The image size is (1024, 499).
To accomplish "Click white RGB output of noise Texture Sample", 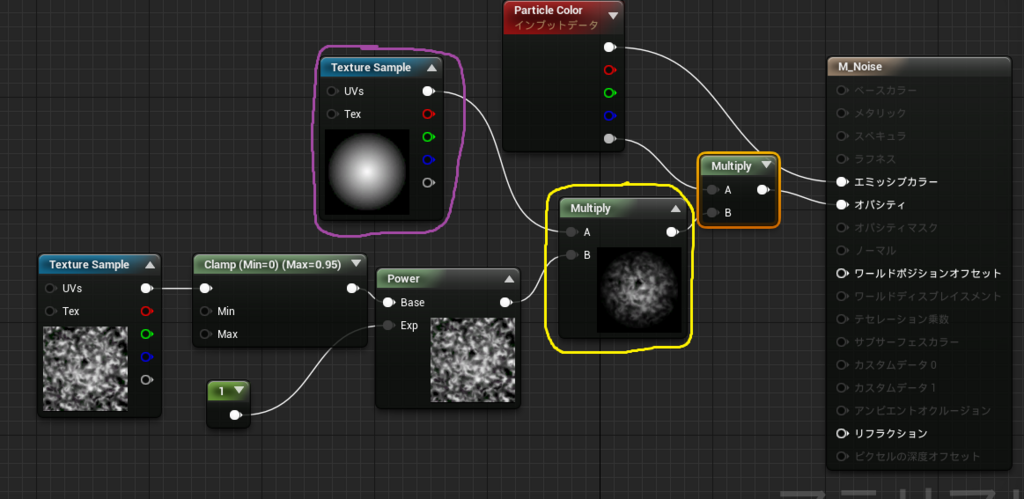I will pyautogui.click(x=146, y=288).
